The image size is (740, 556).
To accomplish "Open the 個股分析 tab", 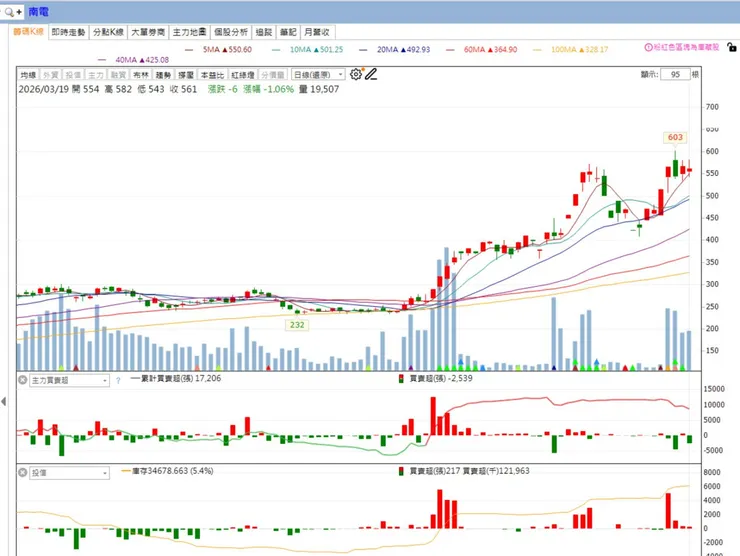I will [x=231, y=32].
